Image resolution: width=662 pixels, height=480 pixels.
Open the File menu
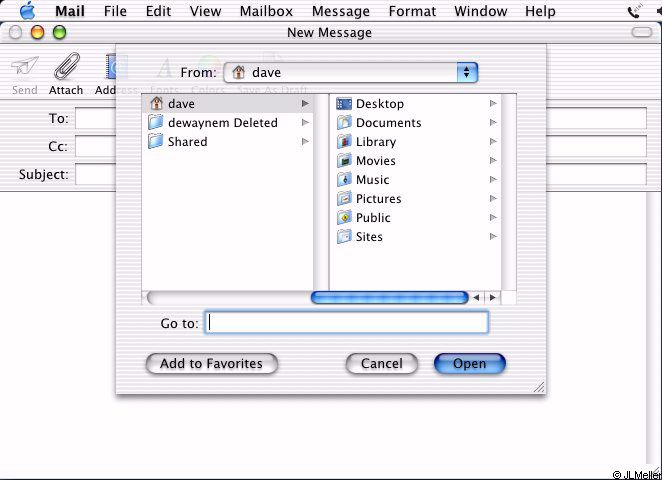click(x=115, y=11)
